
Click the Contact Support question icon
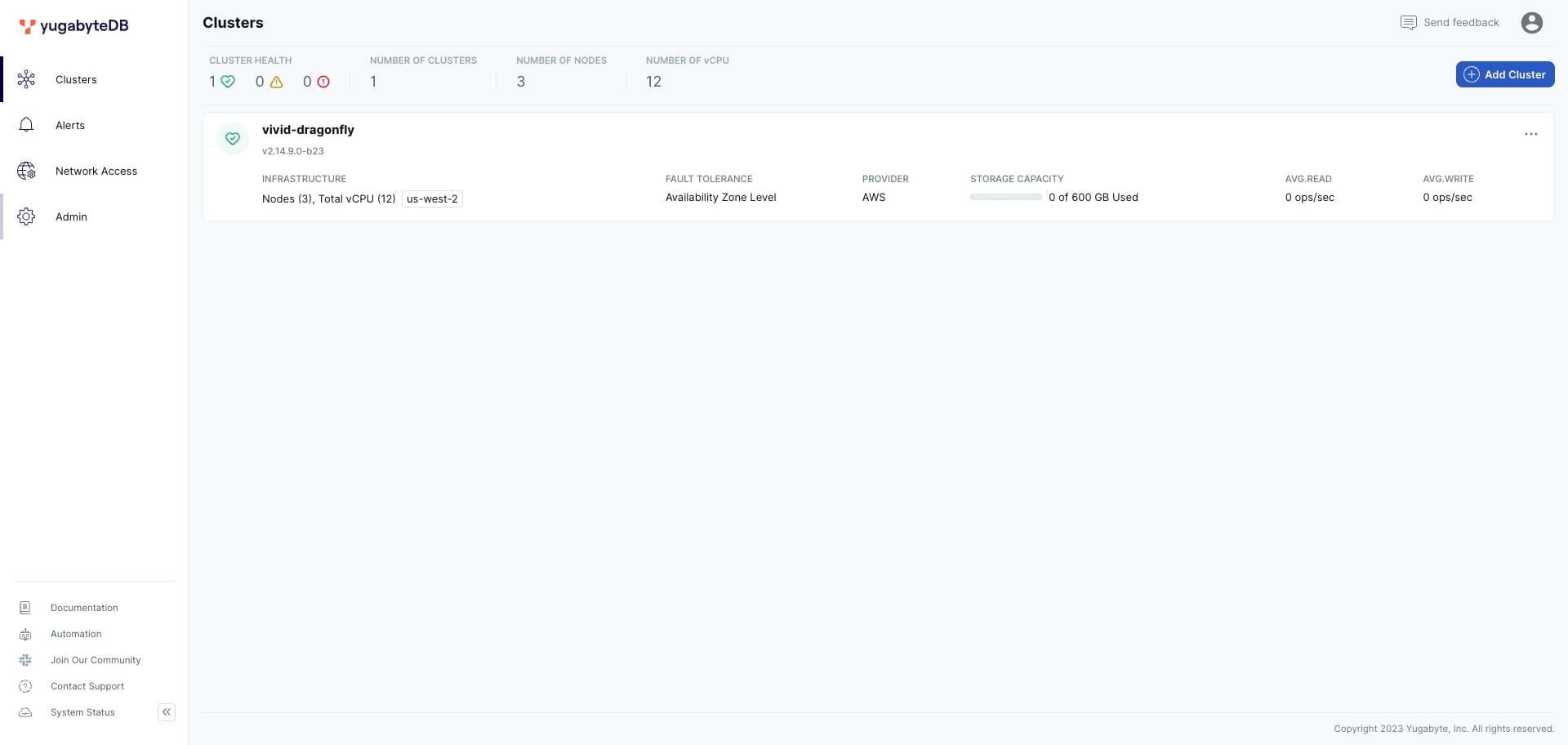point(25,686)
